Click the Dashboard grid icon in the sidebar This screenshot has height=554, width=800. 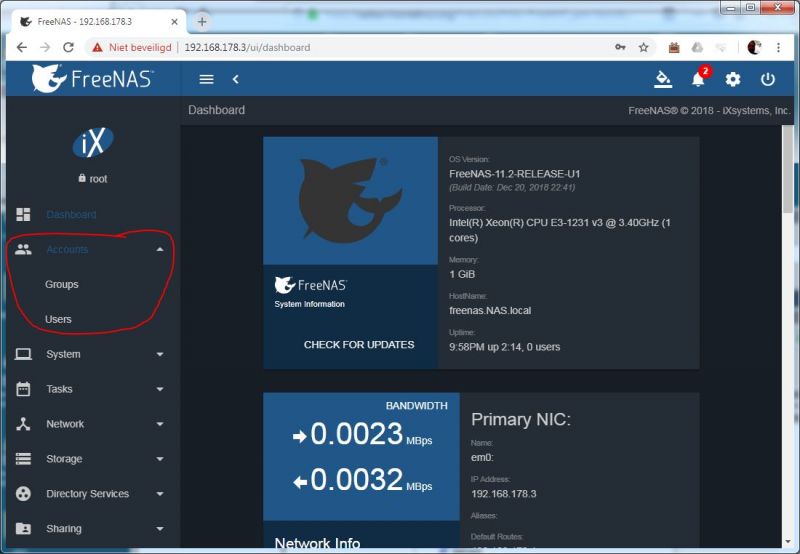[23, 214]
